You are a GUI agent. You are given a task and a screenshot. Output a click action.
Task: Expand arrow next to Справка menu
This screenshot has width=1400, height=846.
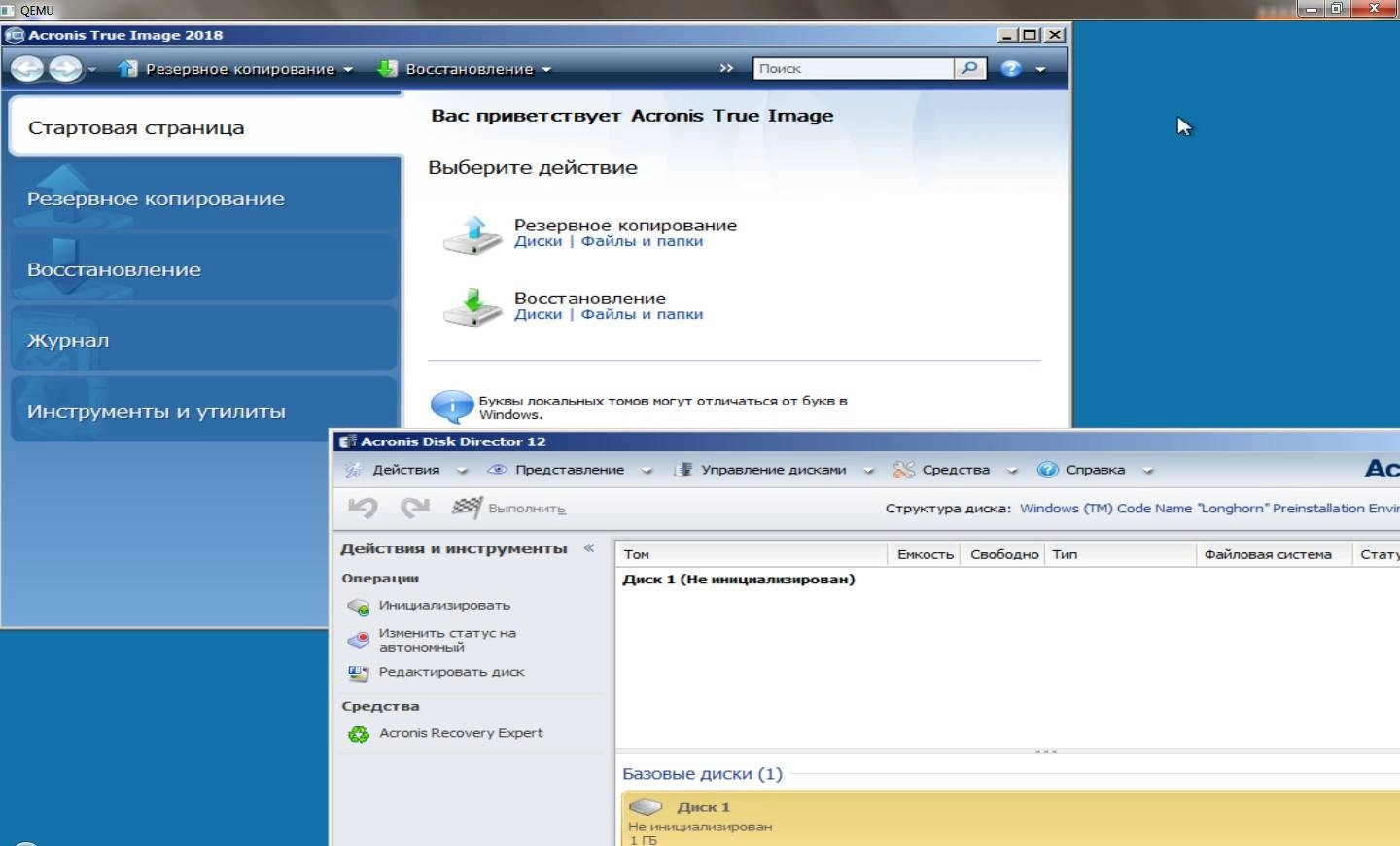click(1148, 471)
